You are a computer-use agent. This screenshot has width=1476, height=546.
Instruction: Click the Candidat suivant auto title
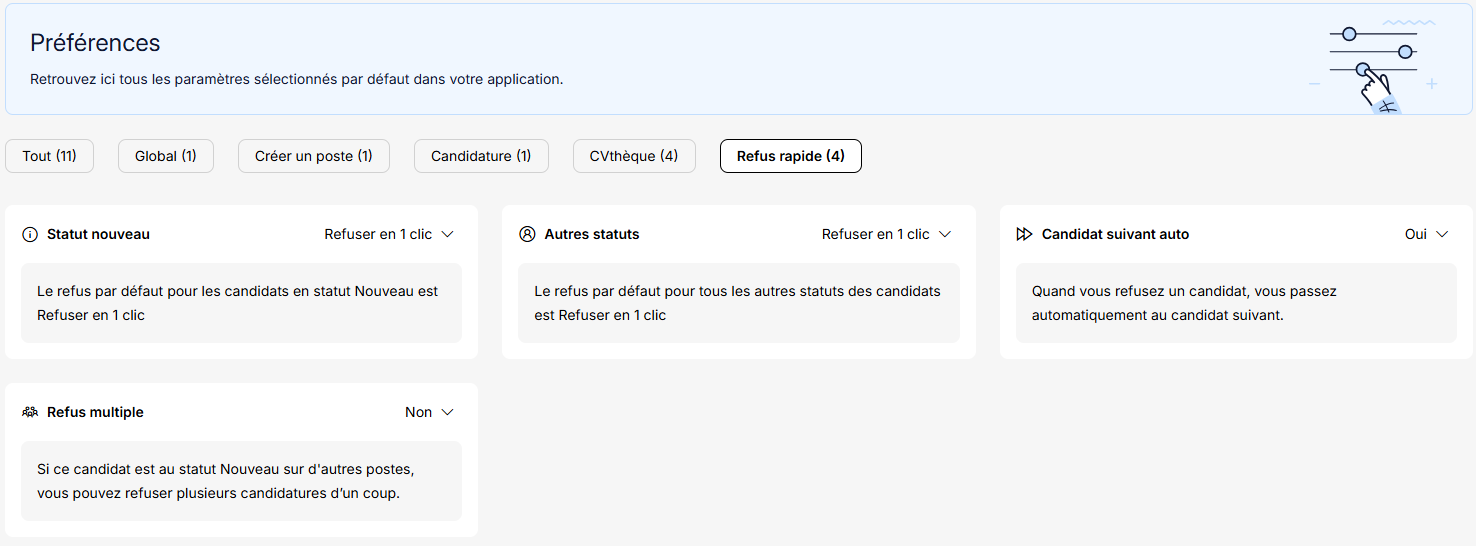[x=1116, y=234]
